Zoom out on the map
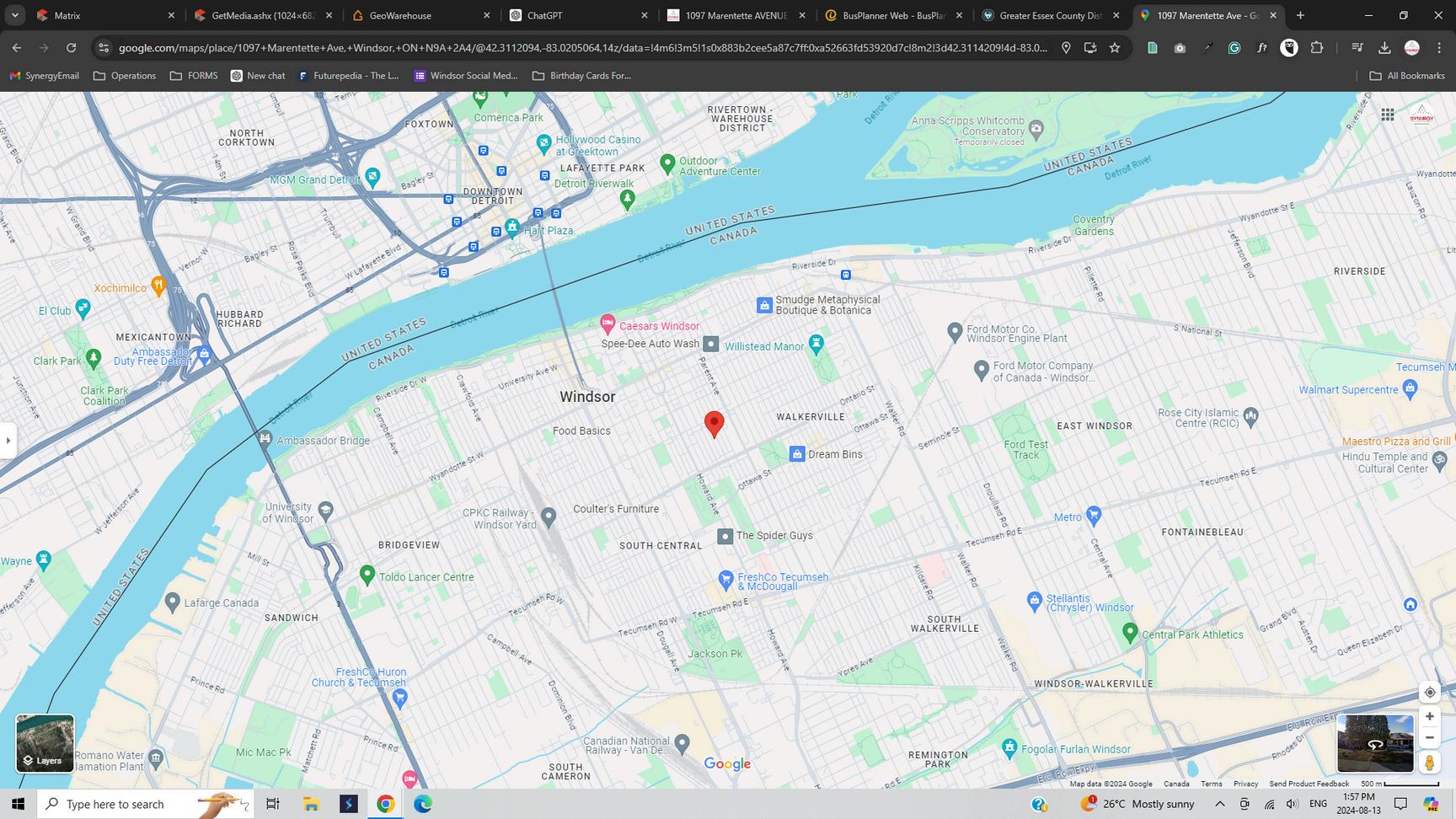Screen dimensions: 1456x819 [1429, 737]
